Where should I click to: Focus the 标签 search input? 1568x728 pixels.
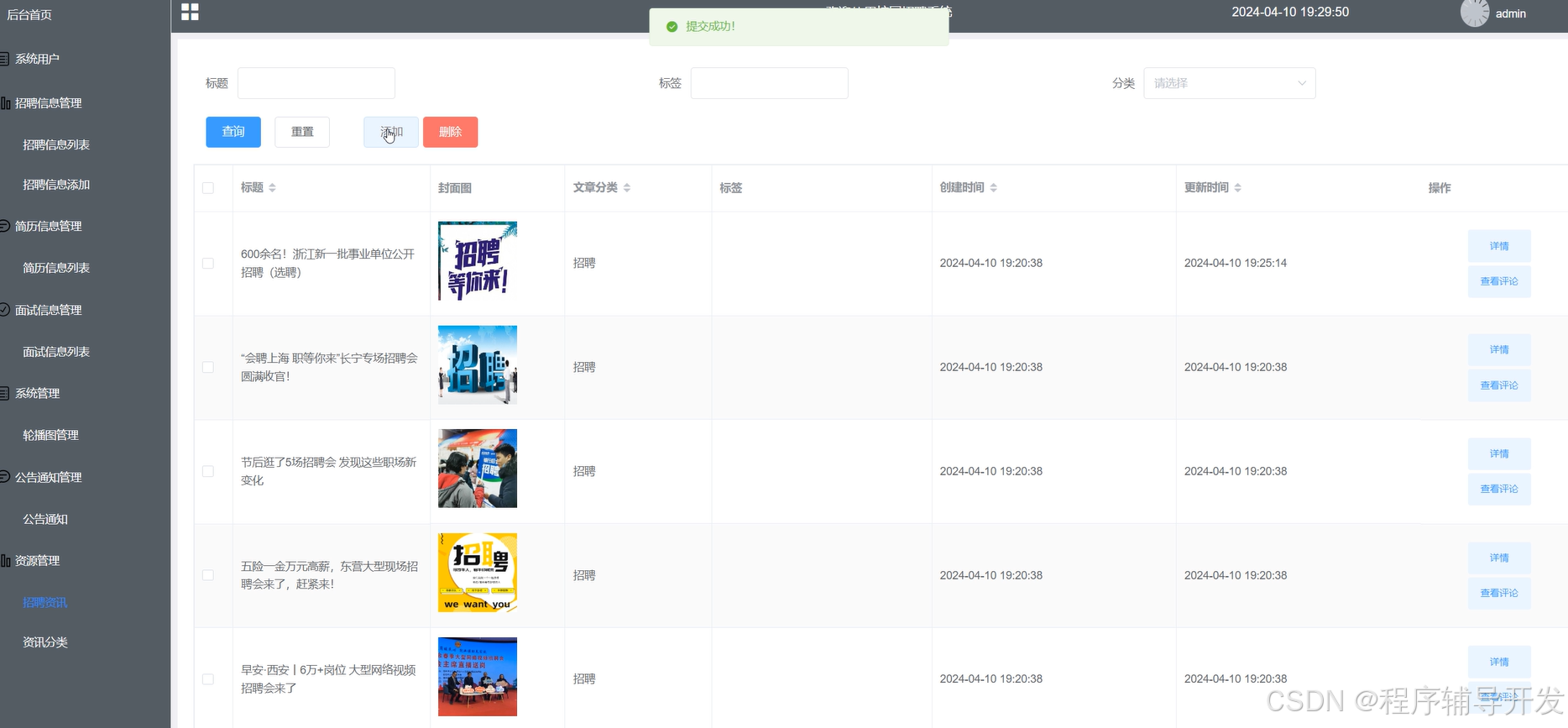pyautogui.click(x=769, y=83)
